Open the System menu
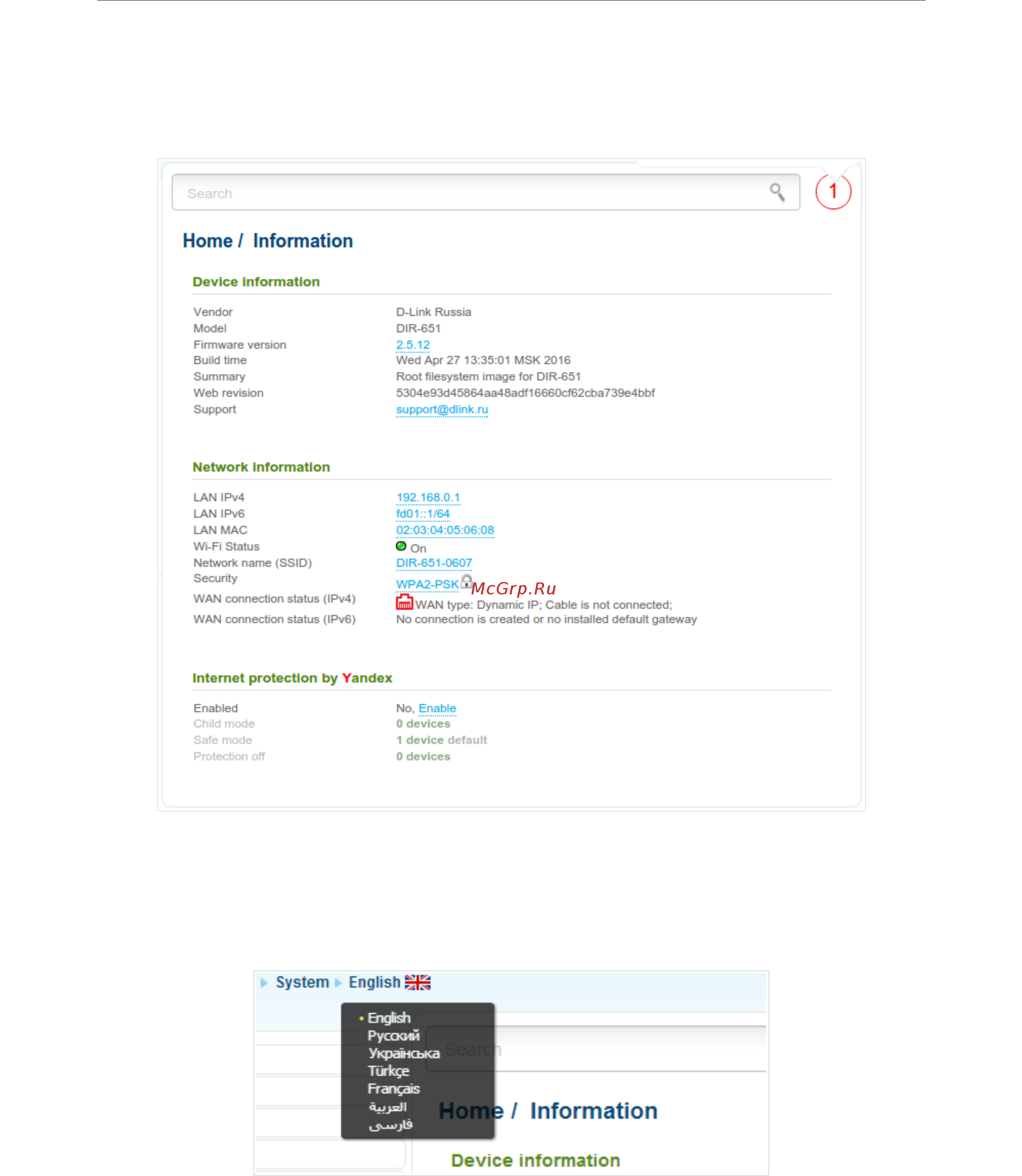This screenshot has width=1022, height=1176. click(302, 983)
